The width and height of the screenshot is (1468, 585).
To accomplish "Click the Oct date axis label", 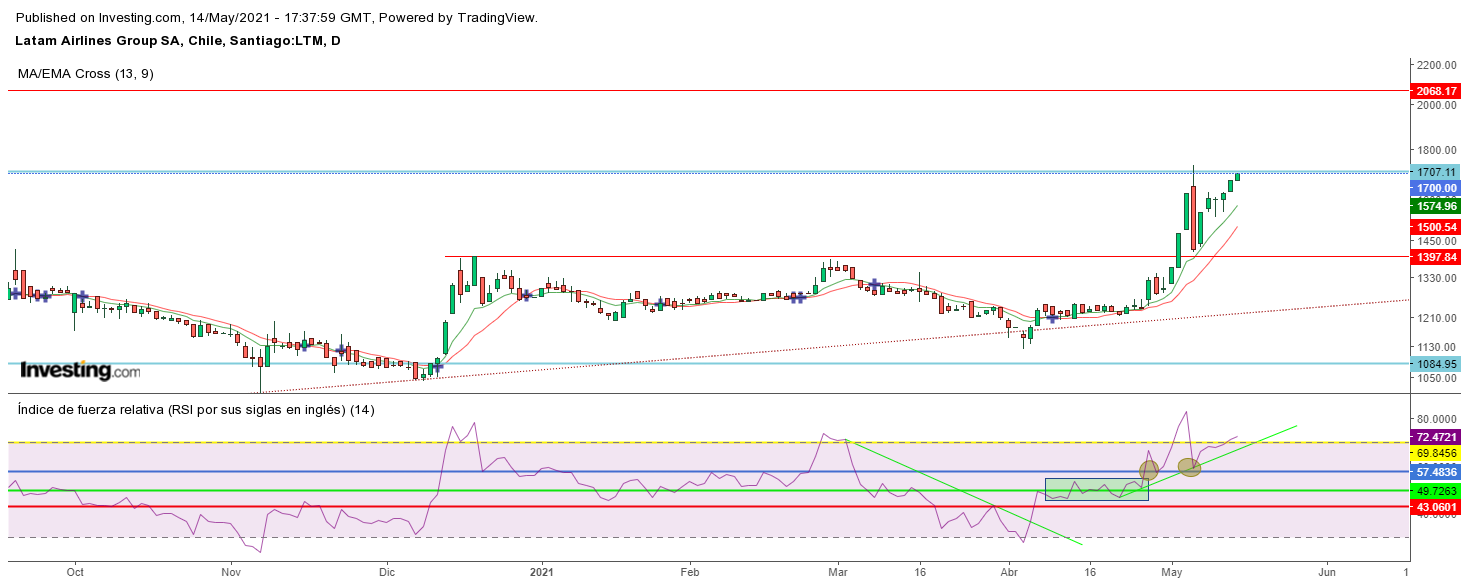I will (75, 573).
